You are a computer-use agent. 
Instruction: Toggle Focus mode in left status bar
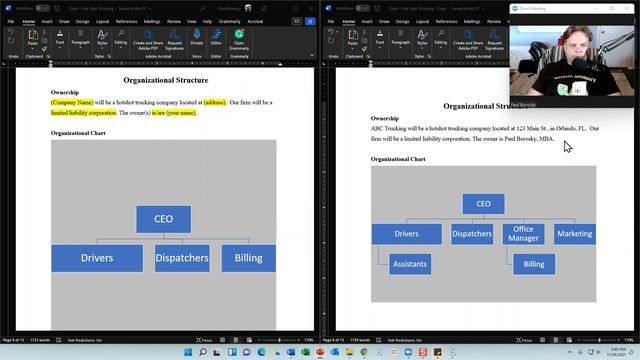(x=204, y=340)
